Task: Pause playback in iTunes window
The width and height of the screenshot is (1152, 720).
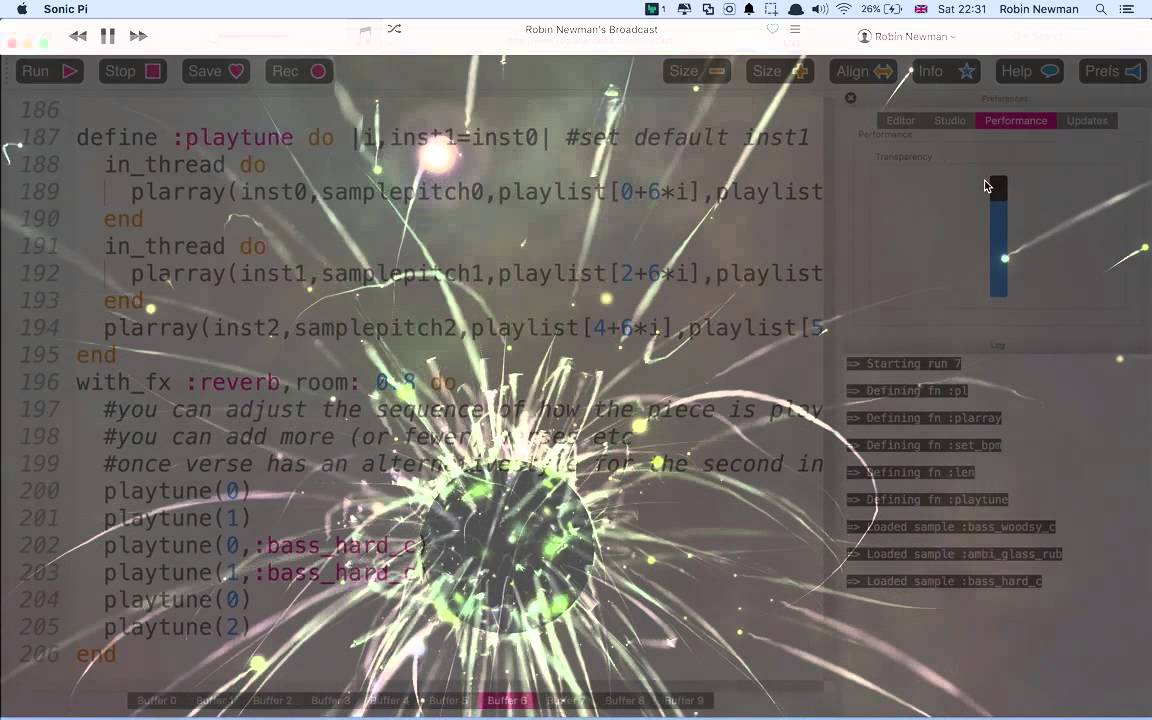Action: pyautogui.click(x=108, y=35)
